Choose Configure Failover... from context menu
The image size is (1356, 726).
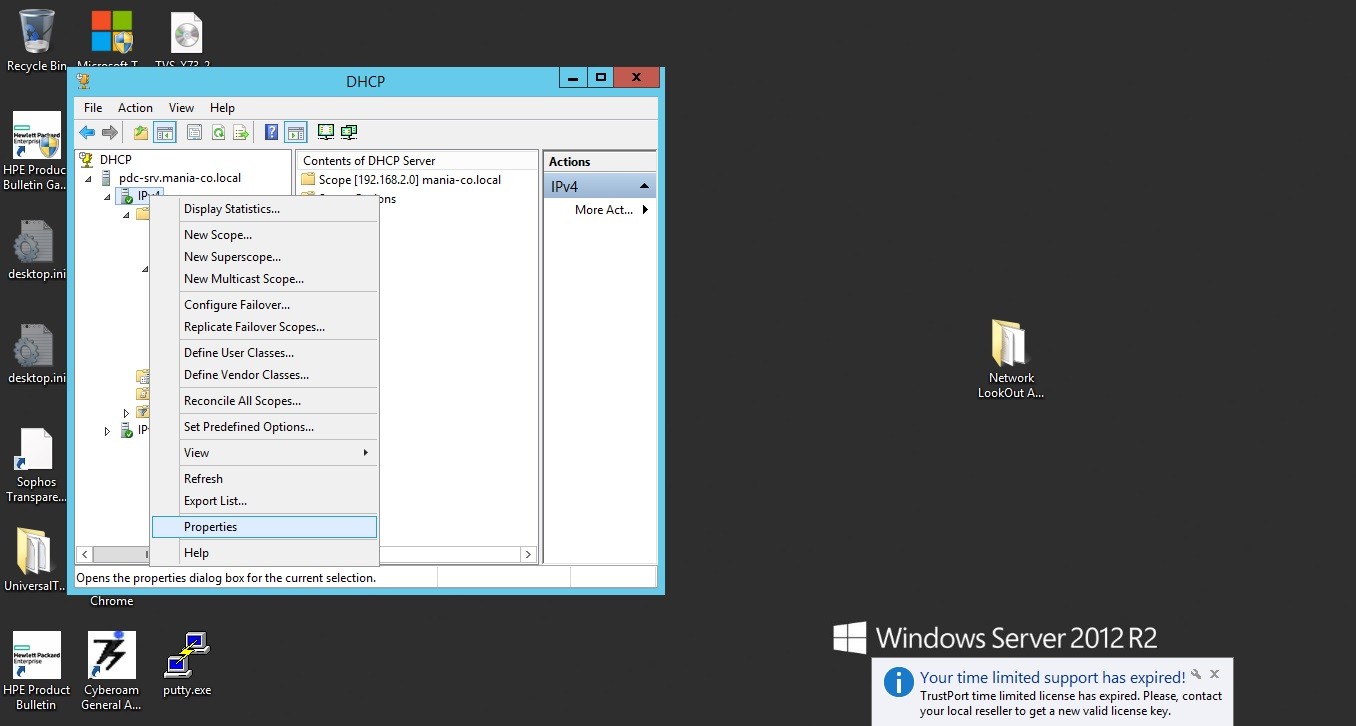(x=265, y=305)
